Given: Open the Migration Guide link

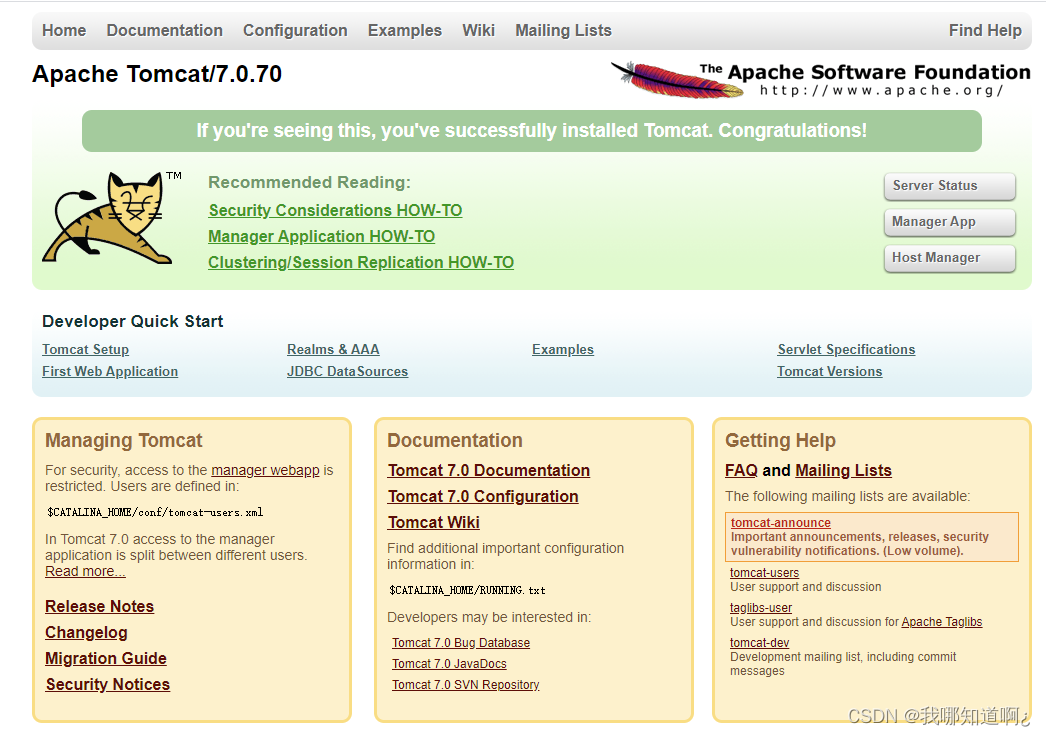Looking at the screenshot, I should [105, 659].
